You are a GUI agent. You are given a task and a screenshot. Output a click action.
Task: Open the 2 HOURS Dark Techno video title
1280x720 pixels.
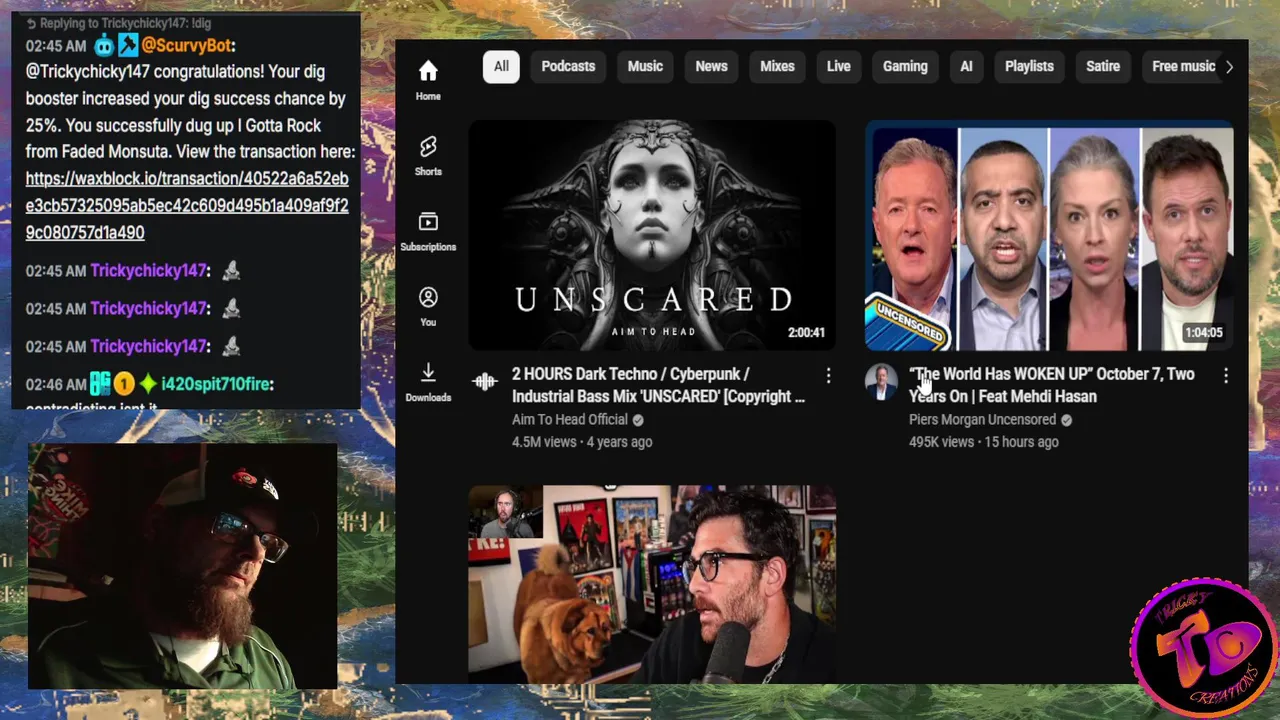pyautogui.click(x=658, y=385)
